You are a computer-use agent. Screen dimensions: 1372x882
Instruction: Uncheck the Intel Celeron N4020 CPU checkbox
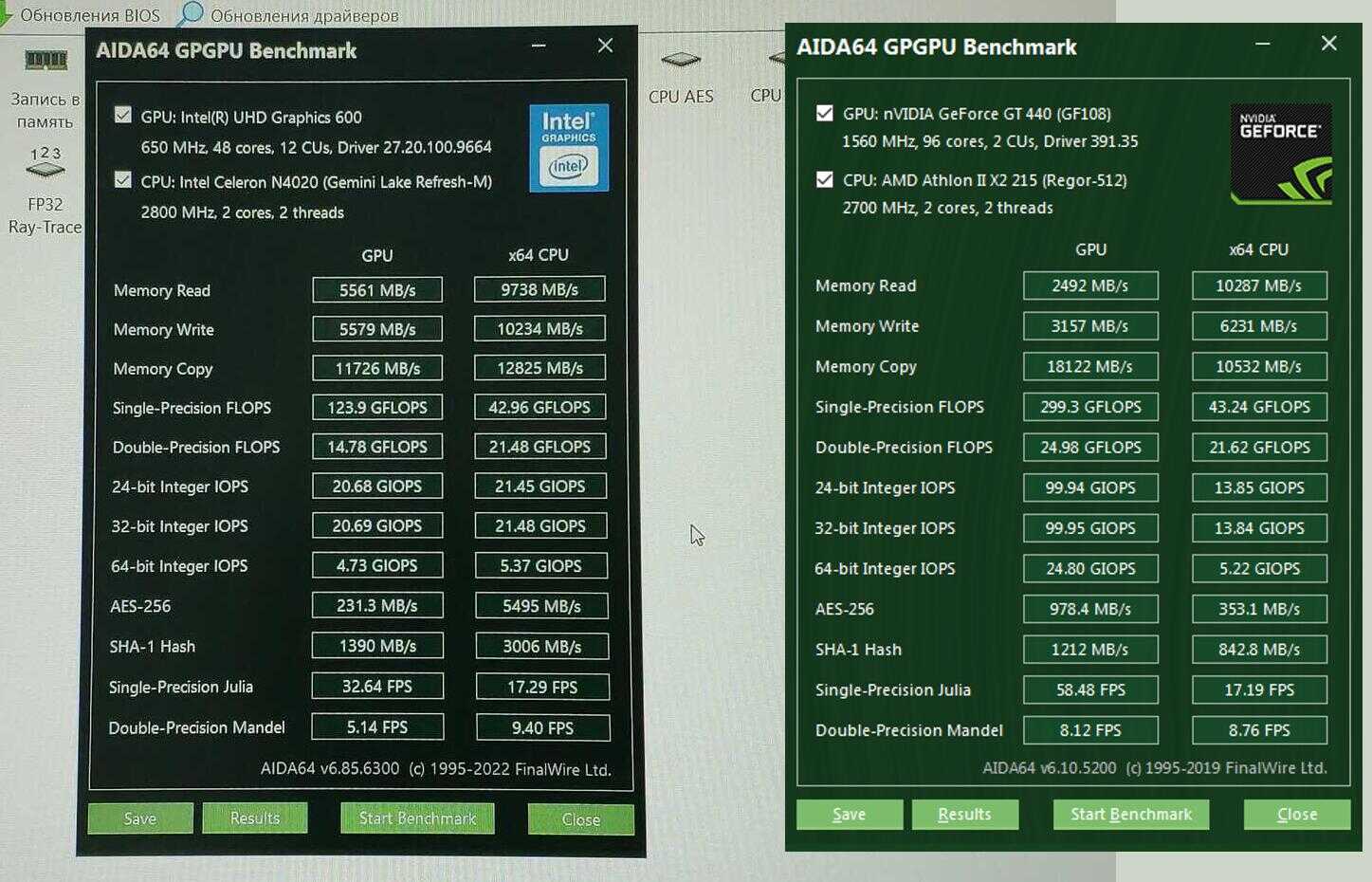point(123,180)
